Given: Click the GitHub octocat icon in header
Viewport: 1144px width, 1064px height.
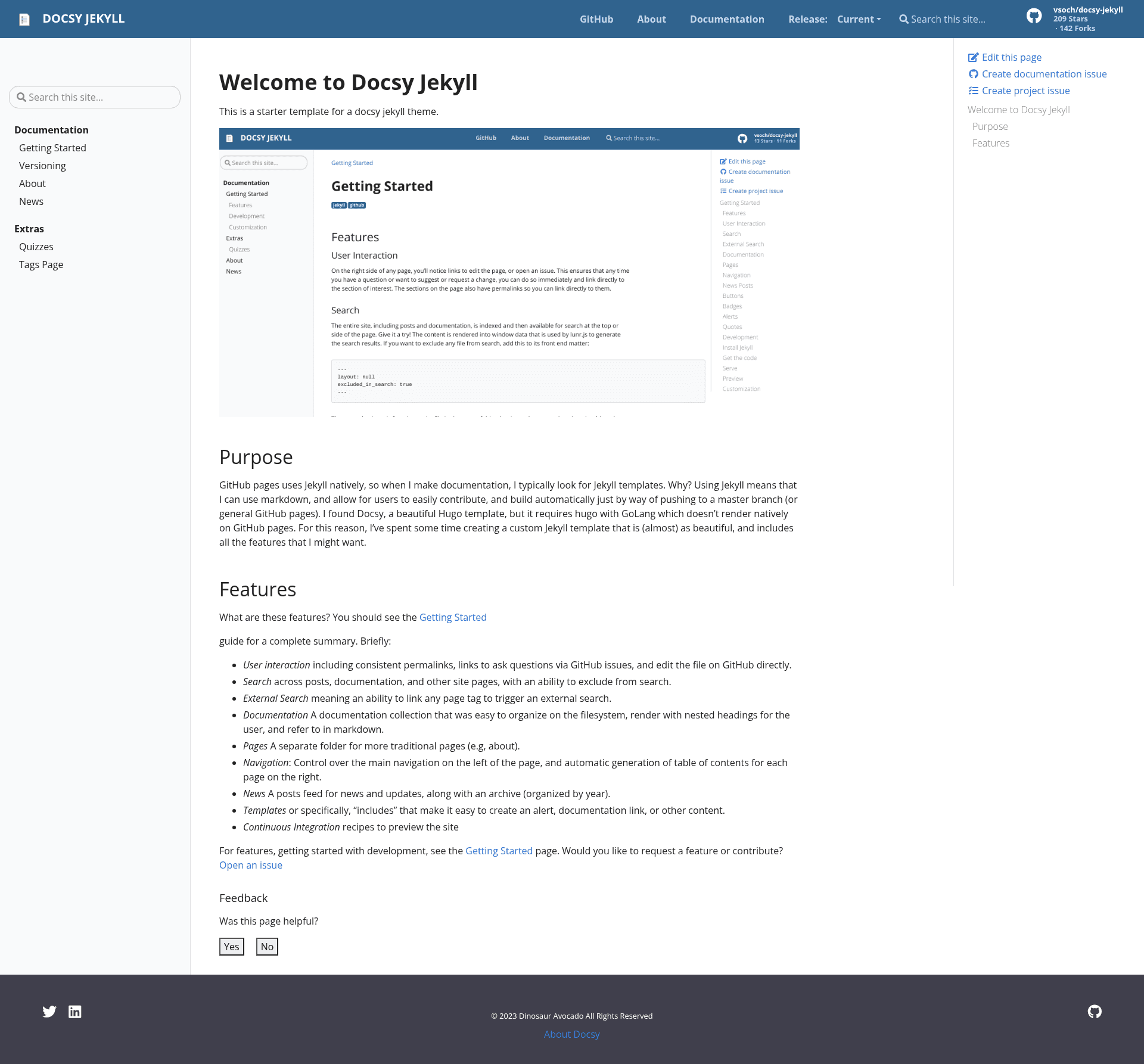Looking at the screenshot, I should click(1034, 16).
